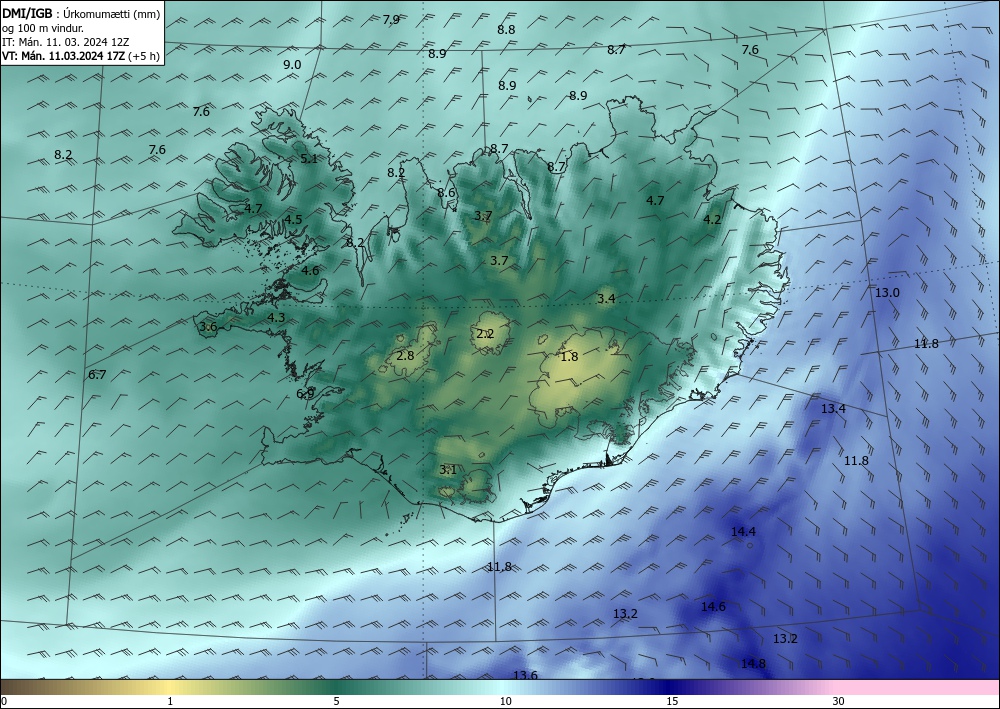
Task: Click the '1' tick on the color scale
Action: tap(170, 702)
